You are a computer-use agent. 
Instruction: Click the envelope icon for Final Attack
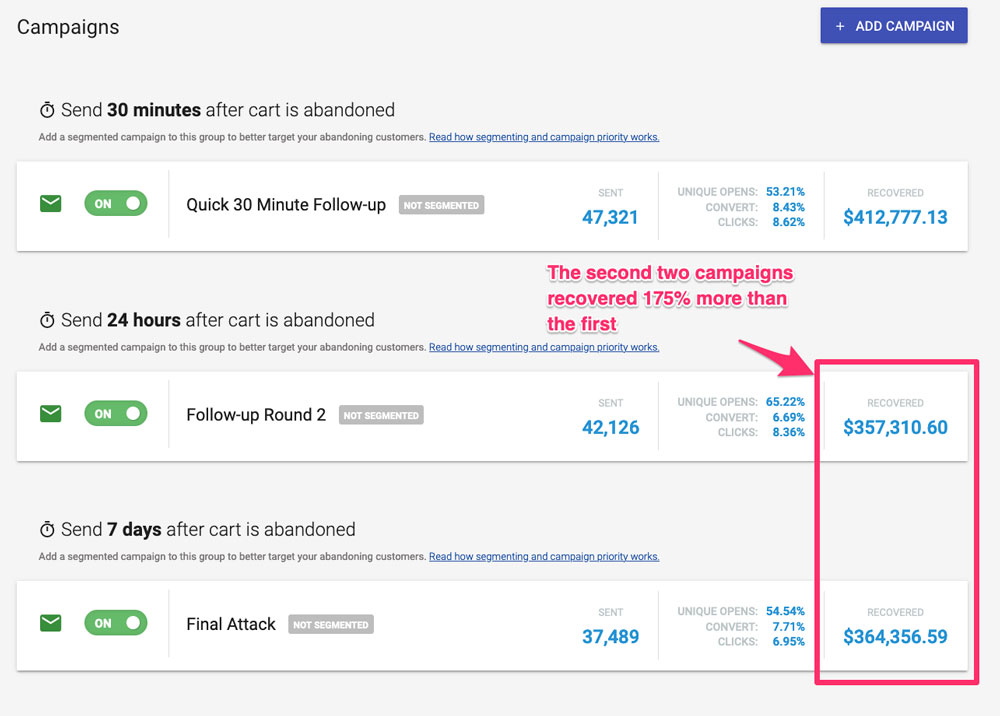click(x=50, y=623)
